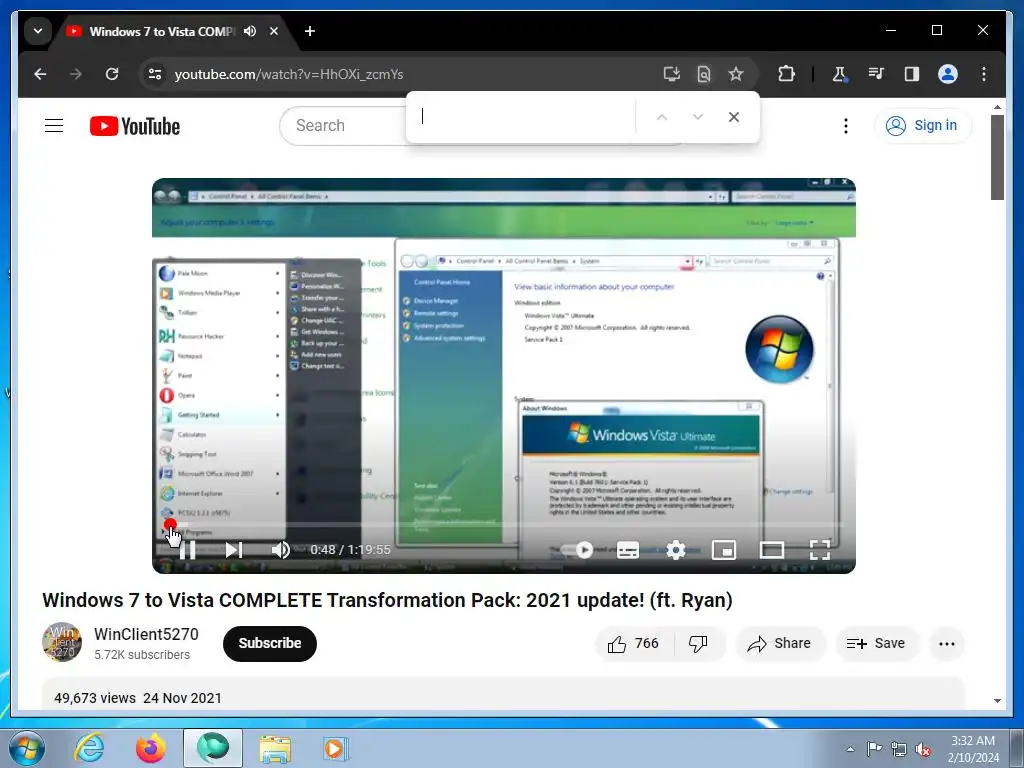Screen dimensions: 1024x768
Task: Open media controls in toolbar
Action: (876, 74)
